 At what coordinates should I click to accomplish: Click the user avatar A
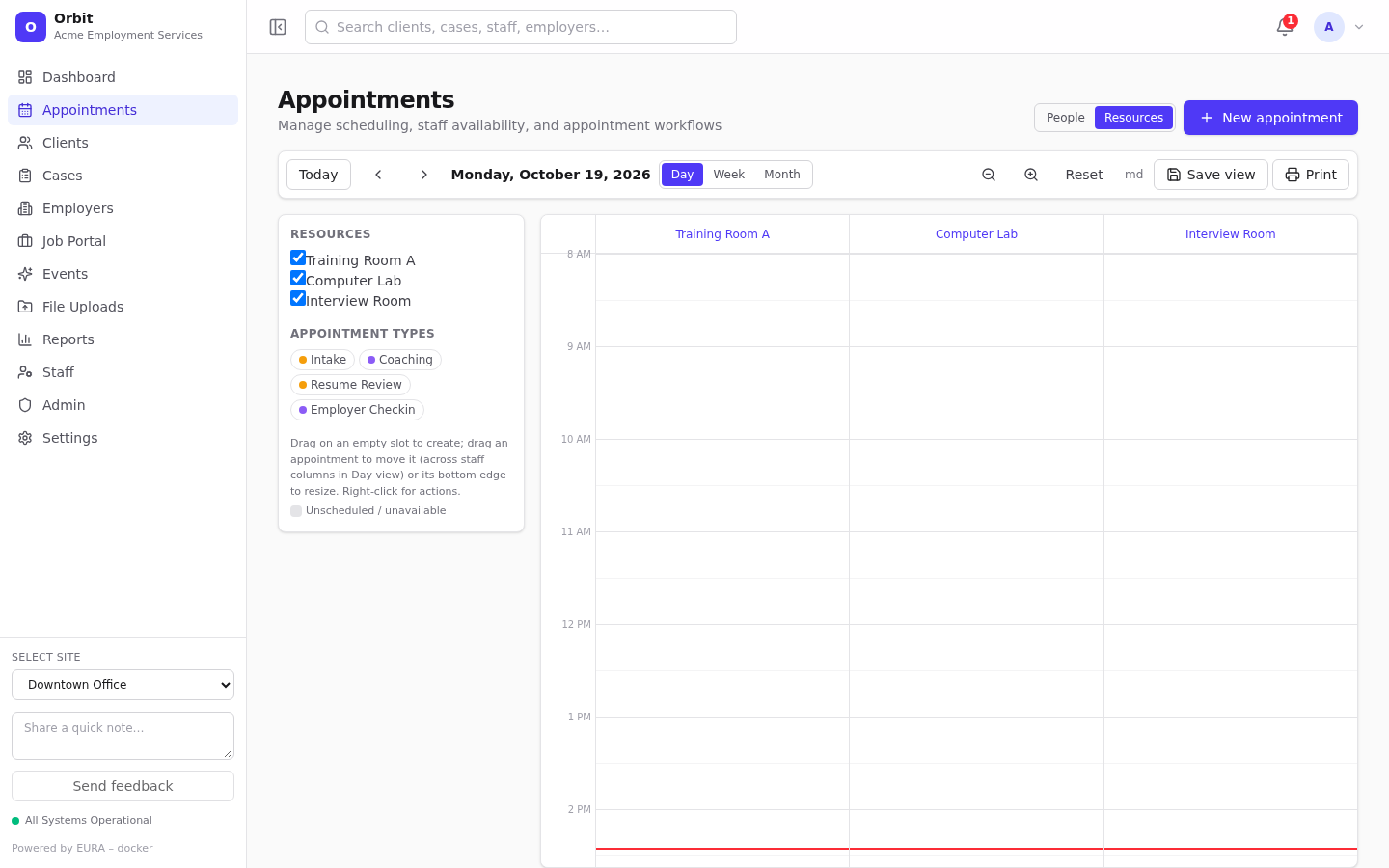[1329, 27]
